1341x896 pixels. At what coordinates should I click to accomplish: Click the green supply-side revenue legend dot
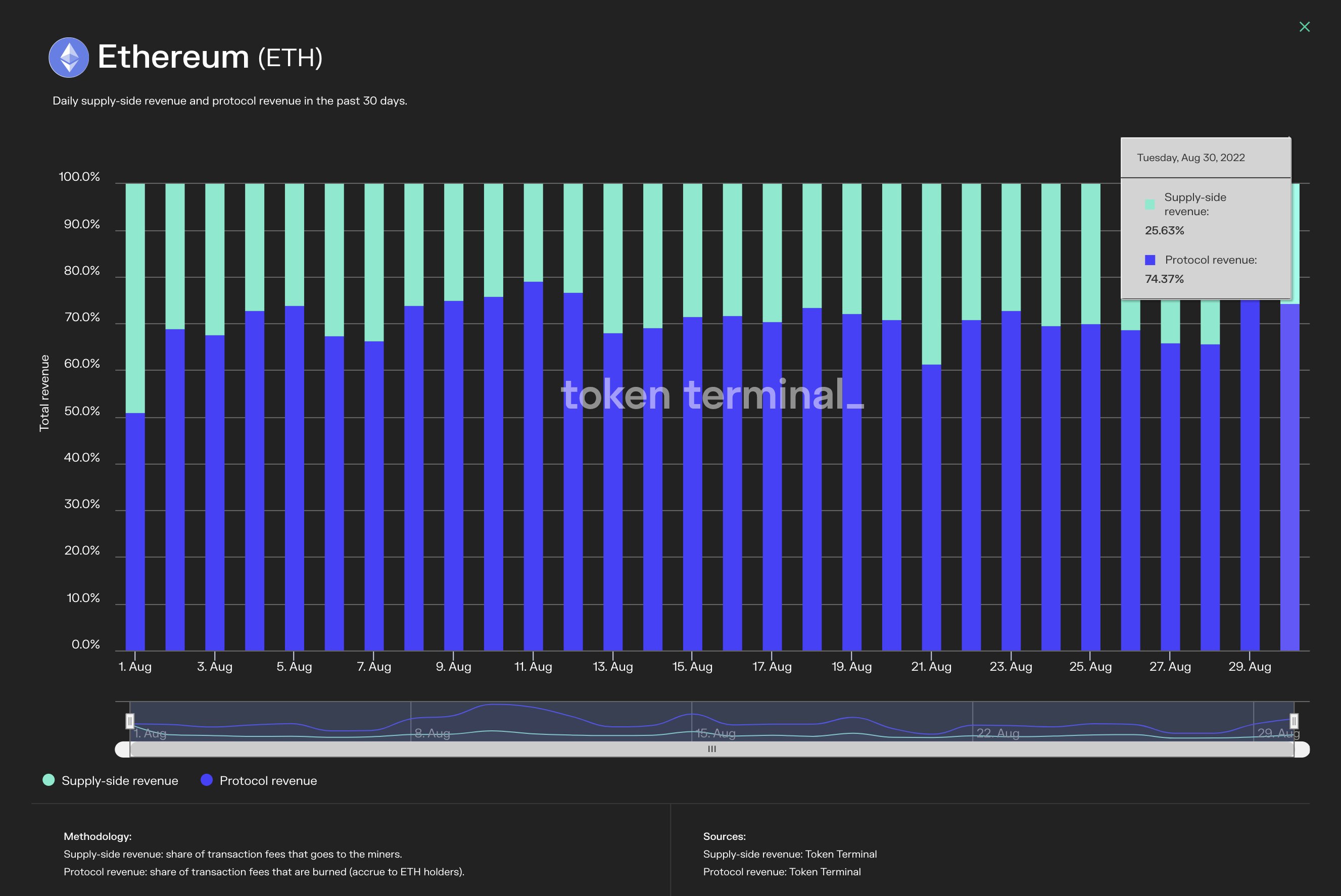(x=48, y=780)
